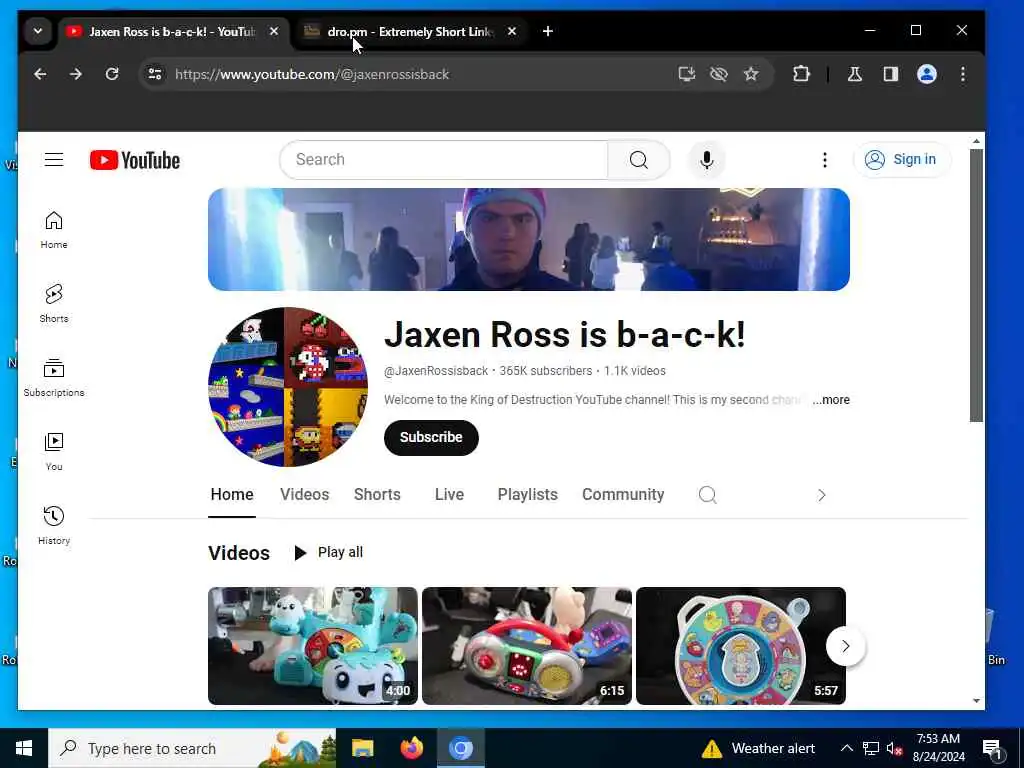
Task: Expand the tab search dropdown arrow
Action: (x=38, y=31)
